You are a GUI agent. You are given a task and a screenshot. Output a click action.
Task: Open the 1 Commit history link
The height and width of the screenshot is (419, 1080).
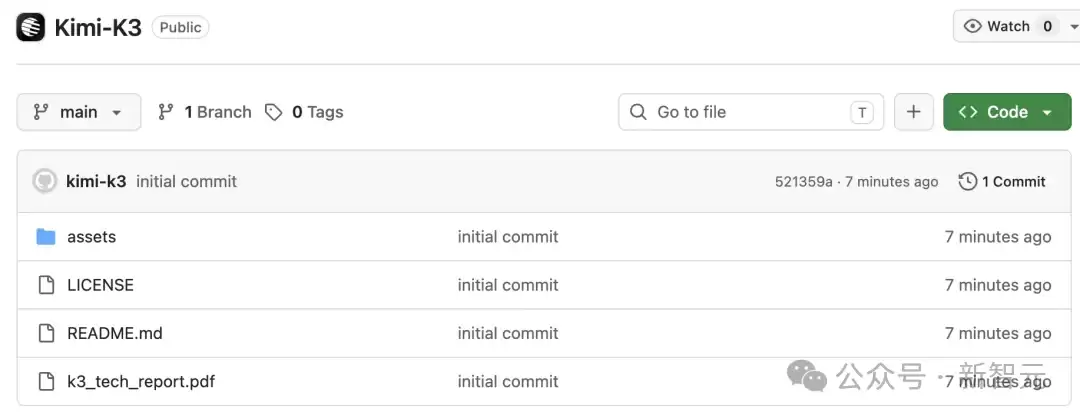pos(1002,181)
